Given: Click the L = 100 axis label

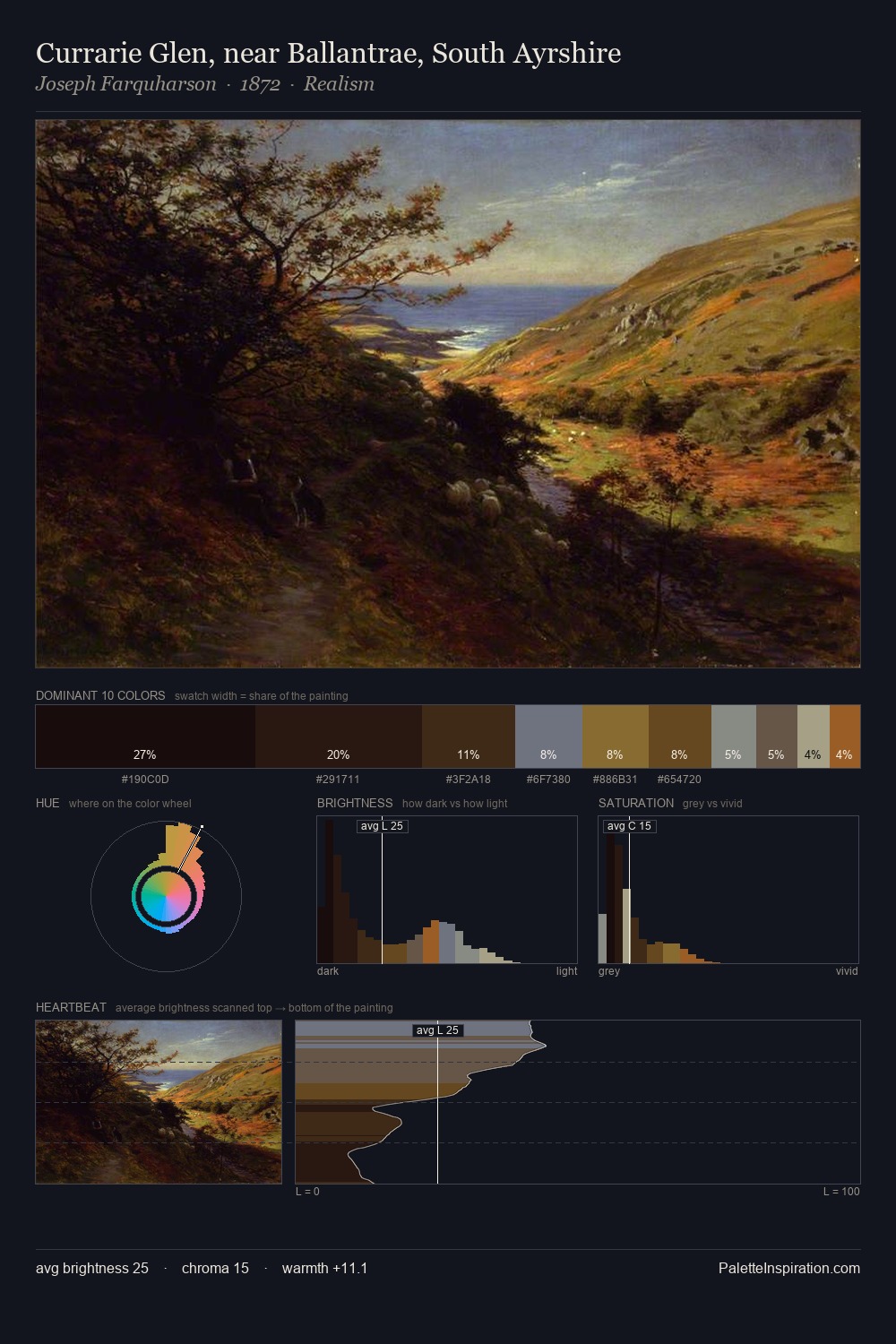Looking at the screenshot, I should [841, 1192].
